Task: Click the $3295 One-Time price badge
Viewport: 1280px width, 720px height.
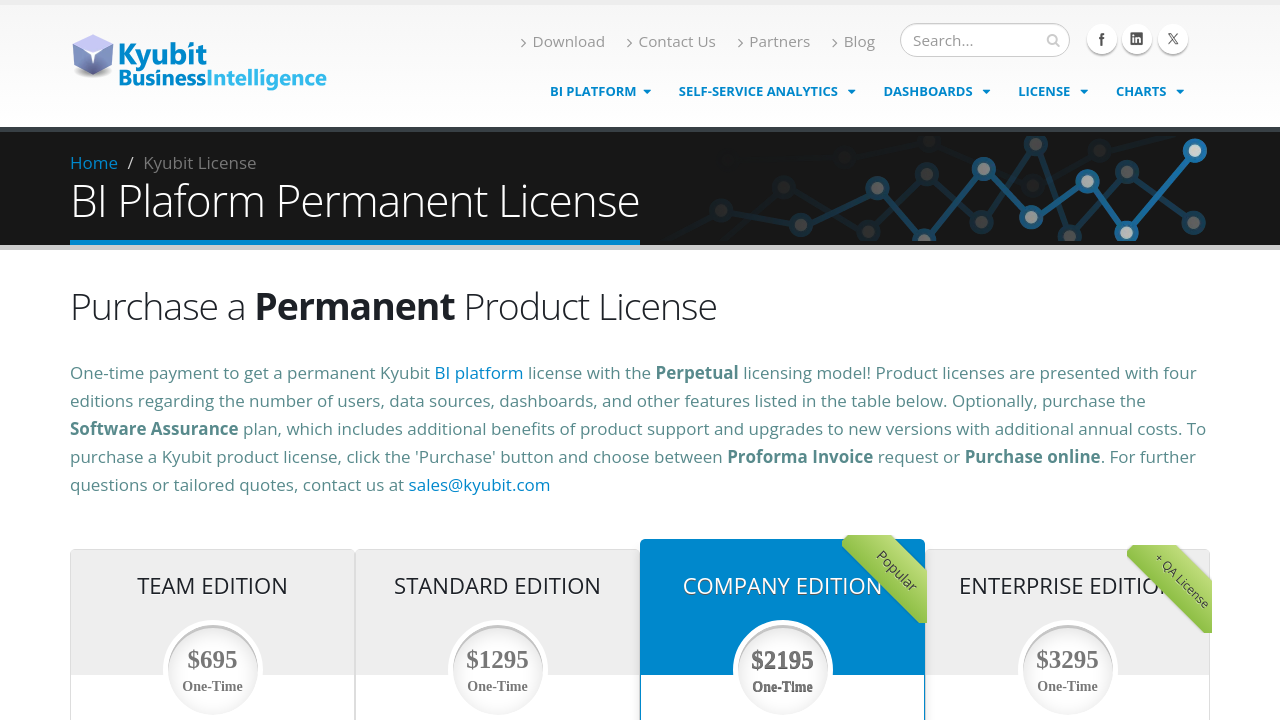Action: (1067, 669)
